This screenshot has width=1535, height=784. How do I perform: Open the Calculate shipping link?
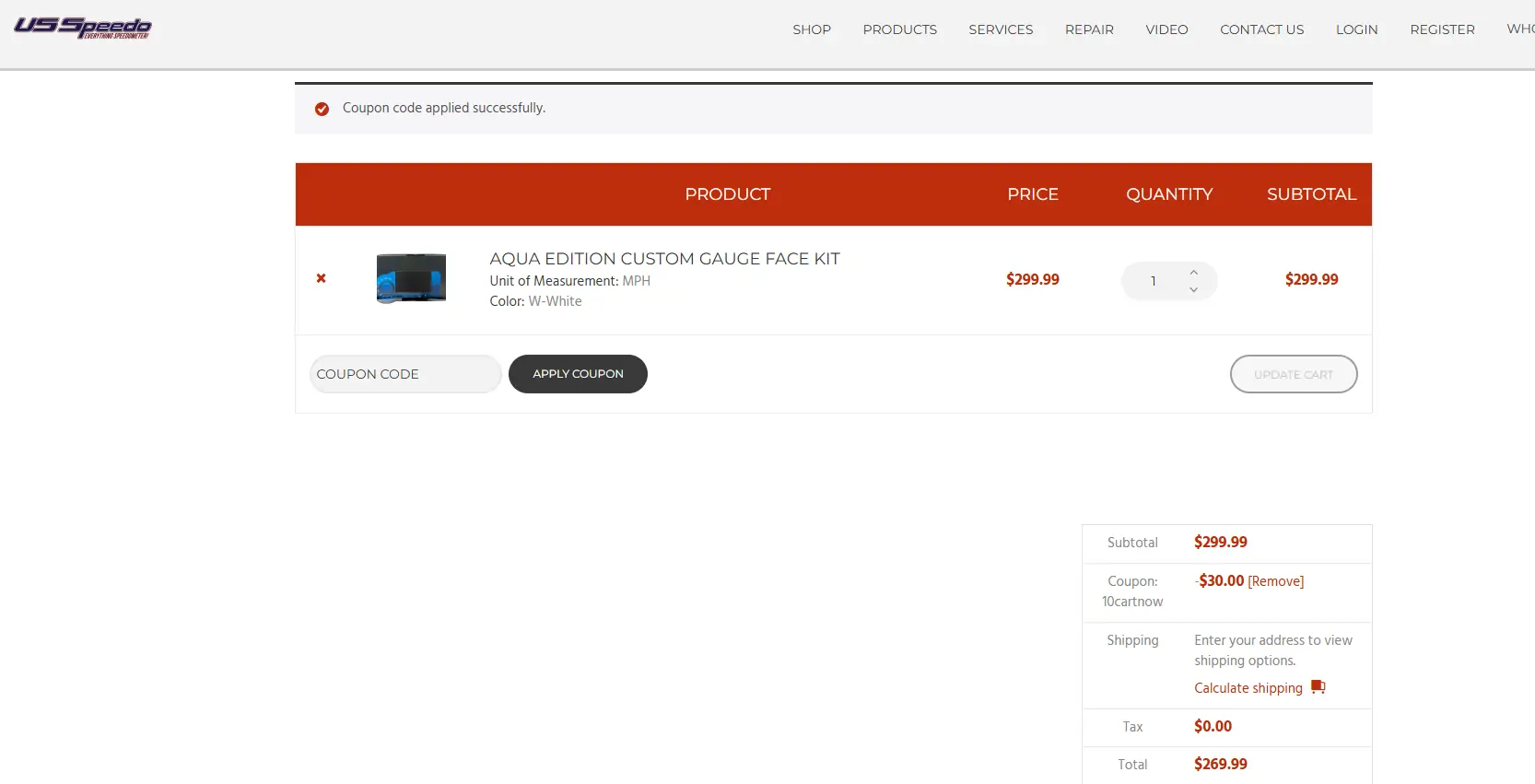point(1248,688)
